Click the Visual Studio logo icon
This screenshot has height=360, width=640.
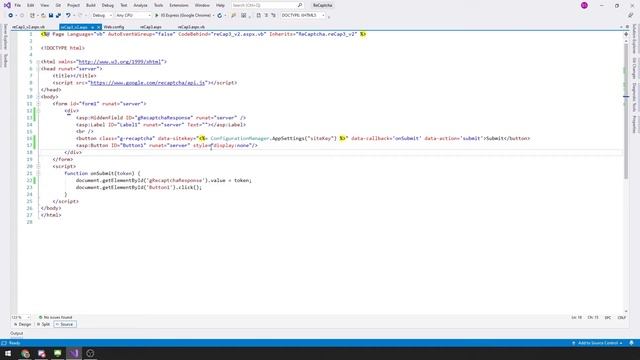(x=7, y=5)
